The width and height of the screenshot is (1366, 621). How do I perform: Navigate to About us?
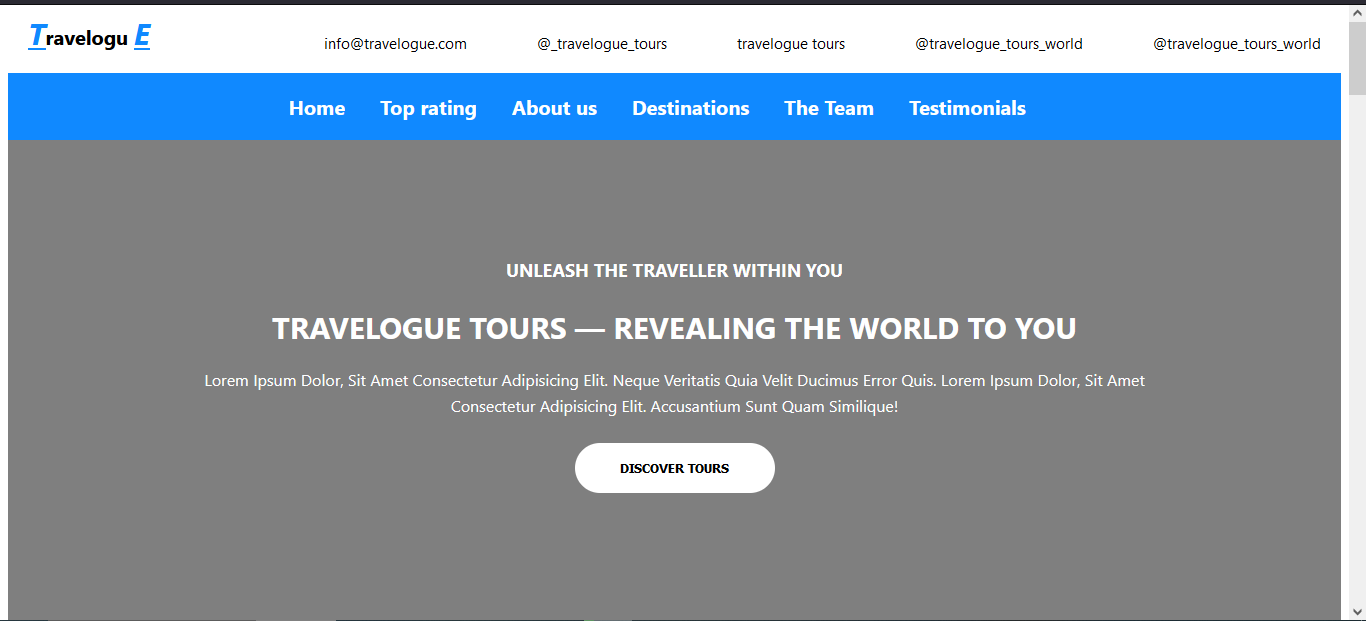(x=554, y=108)
